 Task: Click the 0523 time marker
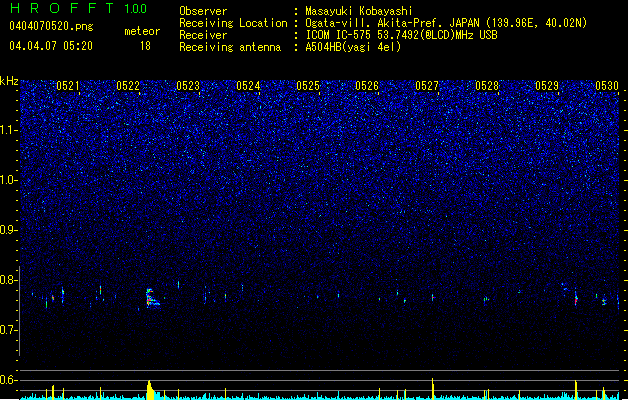188,86
